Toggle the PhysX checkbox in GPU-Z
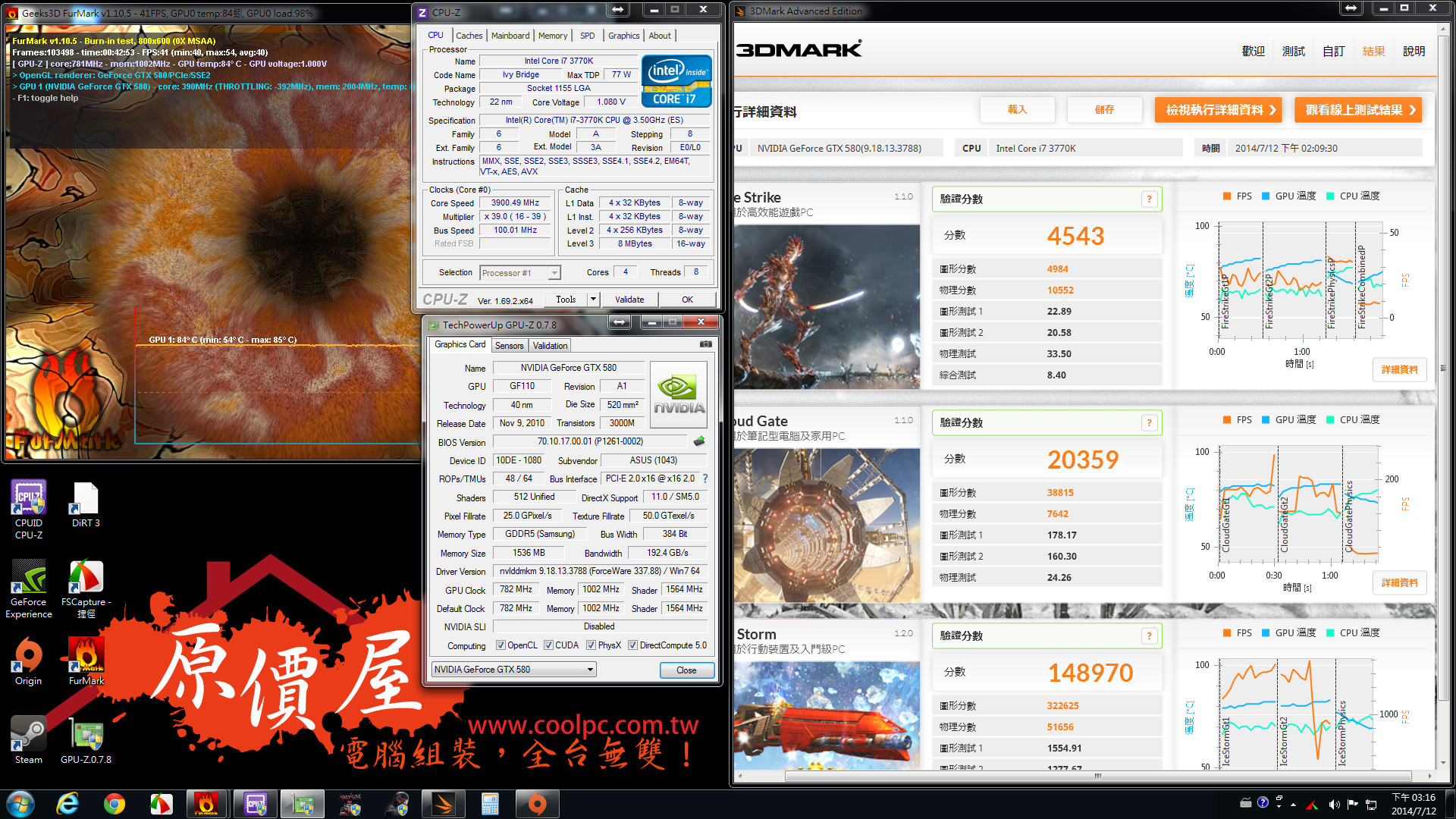The width and height of the screenshot is (1456, 819). tap(591, 645)
